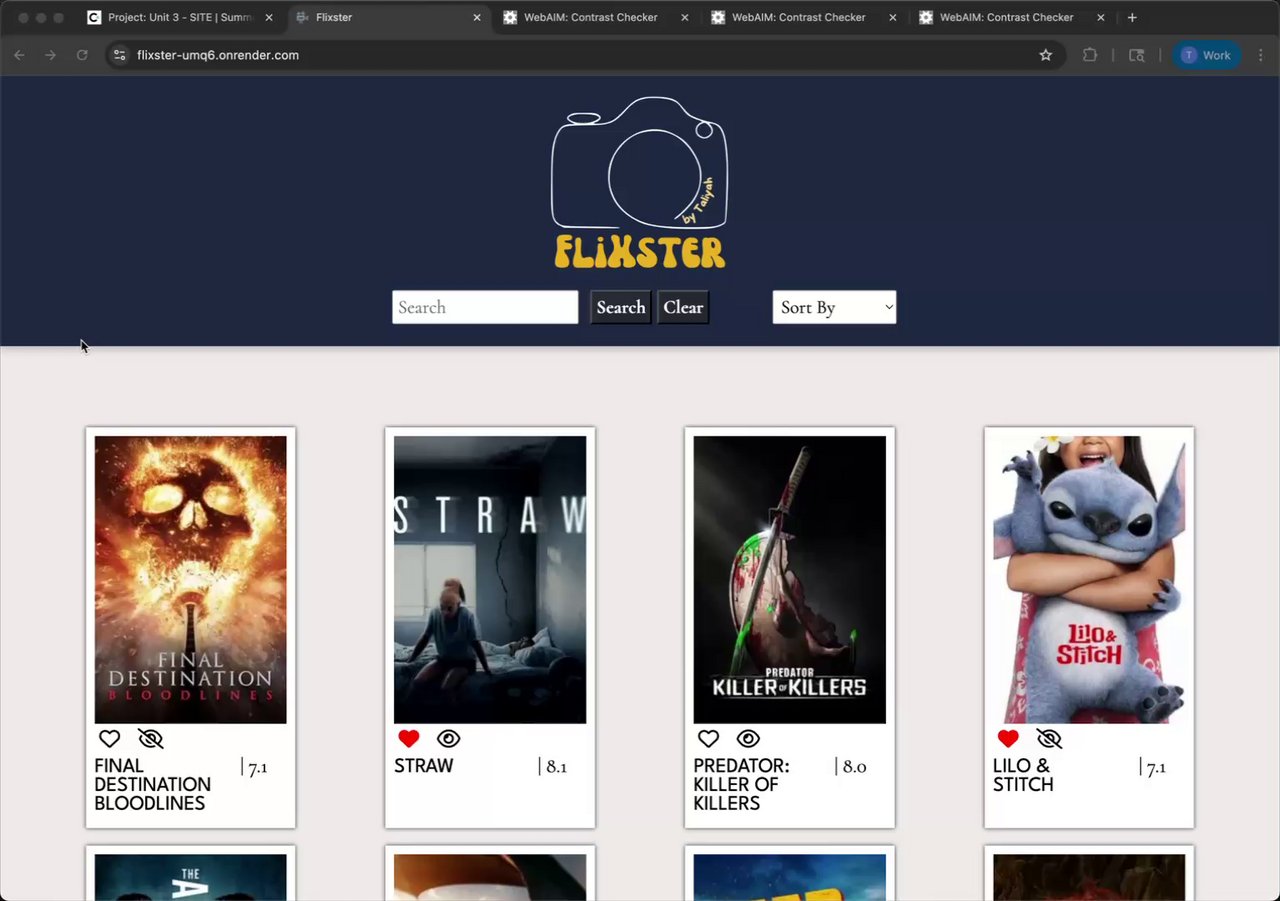The height and width of the screenshot is (901, 1280).
Task: Focus the Search text field
Action: (x=485, y=307)
